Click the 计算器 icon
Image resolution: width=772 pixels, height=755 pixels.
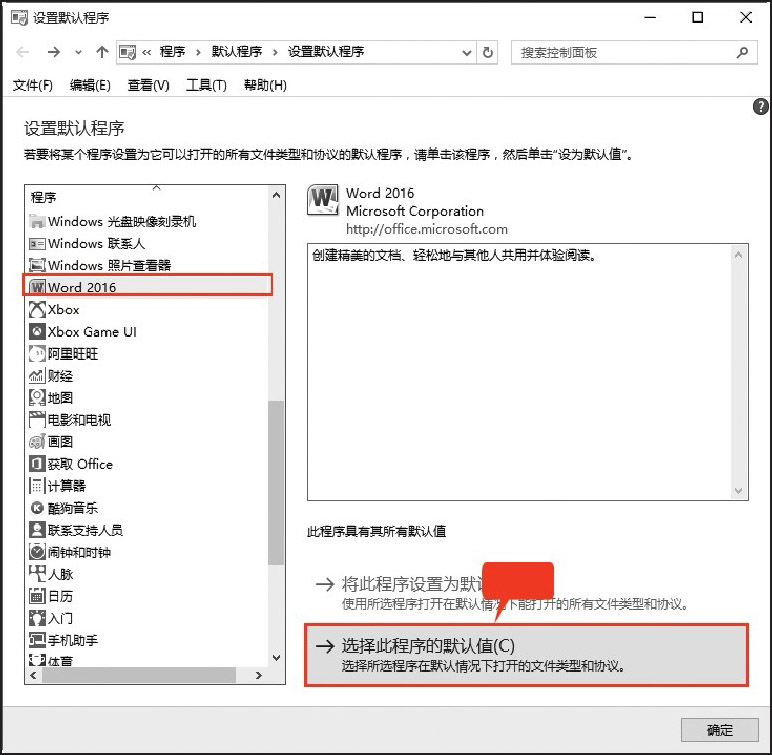(x=37, y=486)
